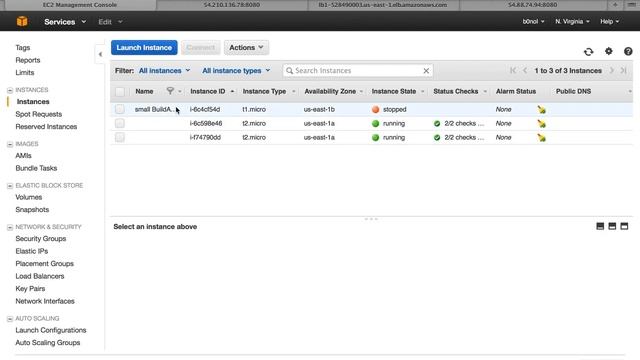The height and width of the screenshot is (360, 640).
Task: Open Volumes in sidebar
Action: (x=29, y=197)
